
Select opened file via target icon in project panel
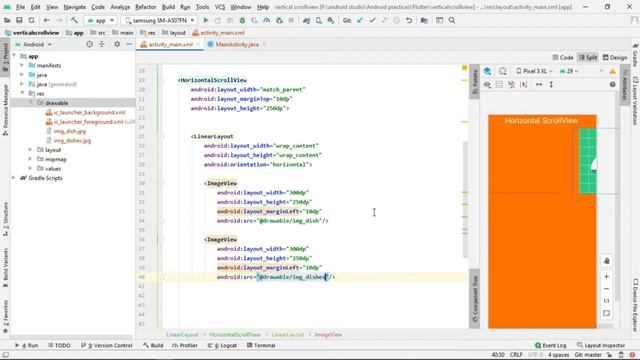tap(89, 44)
